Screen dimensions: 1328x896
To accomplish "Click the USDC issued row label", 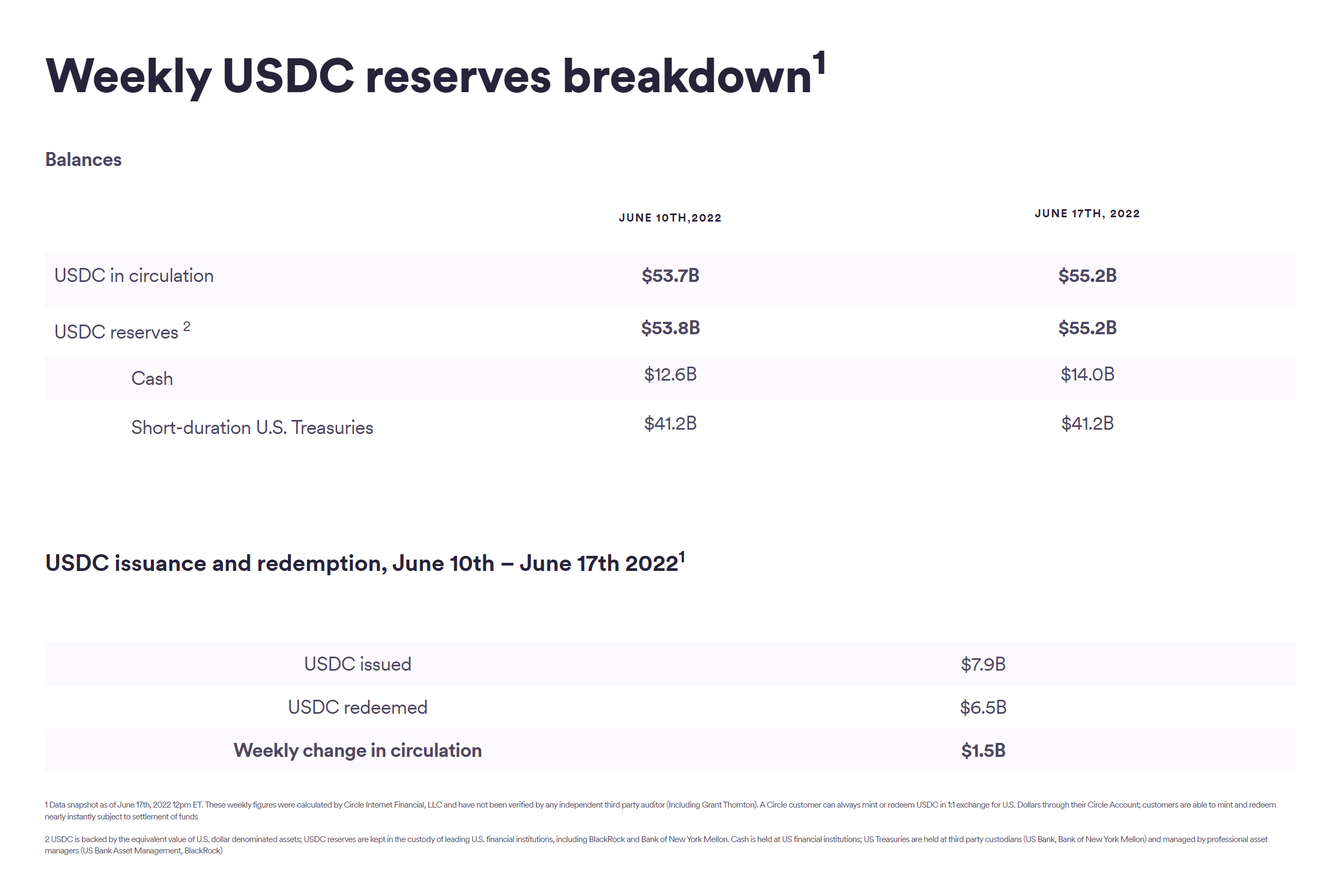I will 358,664.
